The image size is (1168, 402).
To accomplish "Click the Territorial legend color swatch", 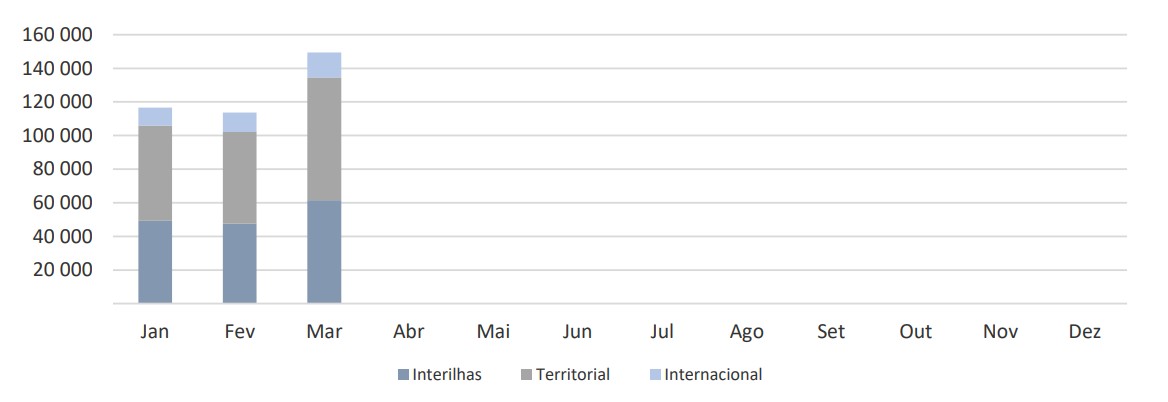I will pyautogui.click(x=526, y=375).
